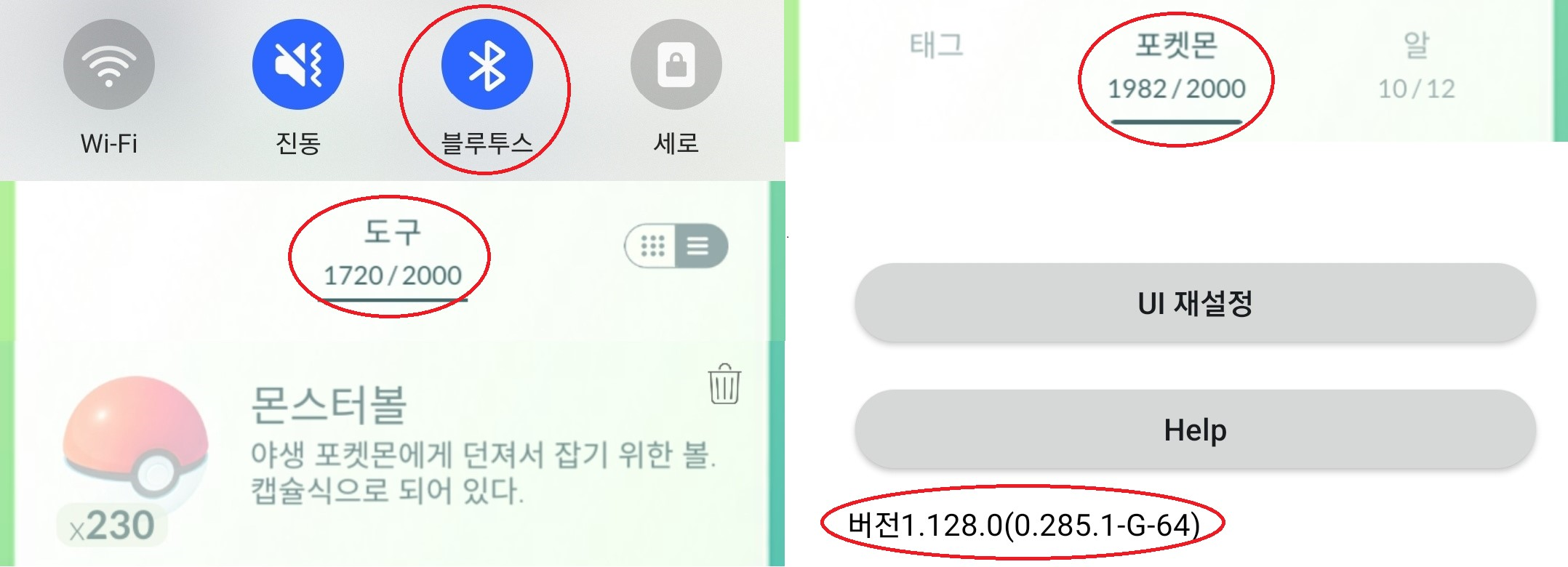1568x567 pixels.
Task: Switch to the 알 10/12 eggs tab
Action: (1417, 67)
